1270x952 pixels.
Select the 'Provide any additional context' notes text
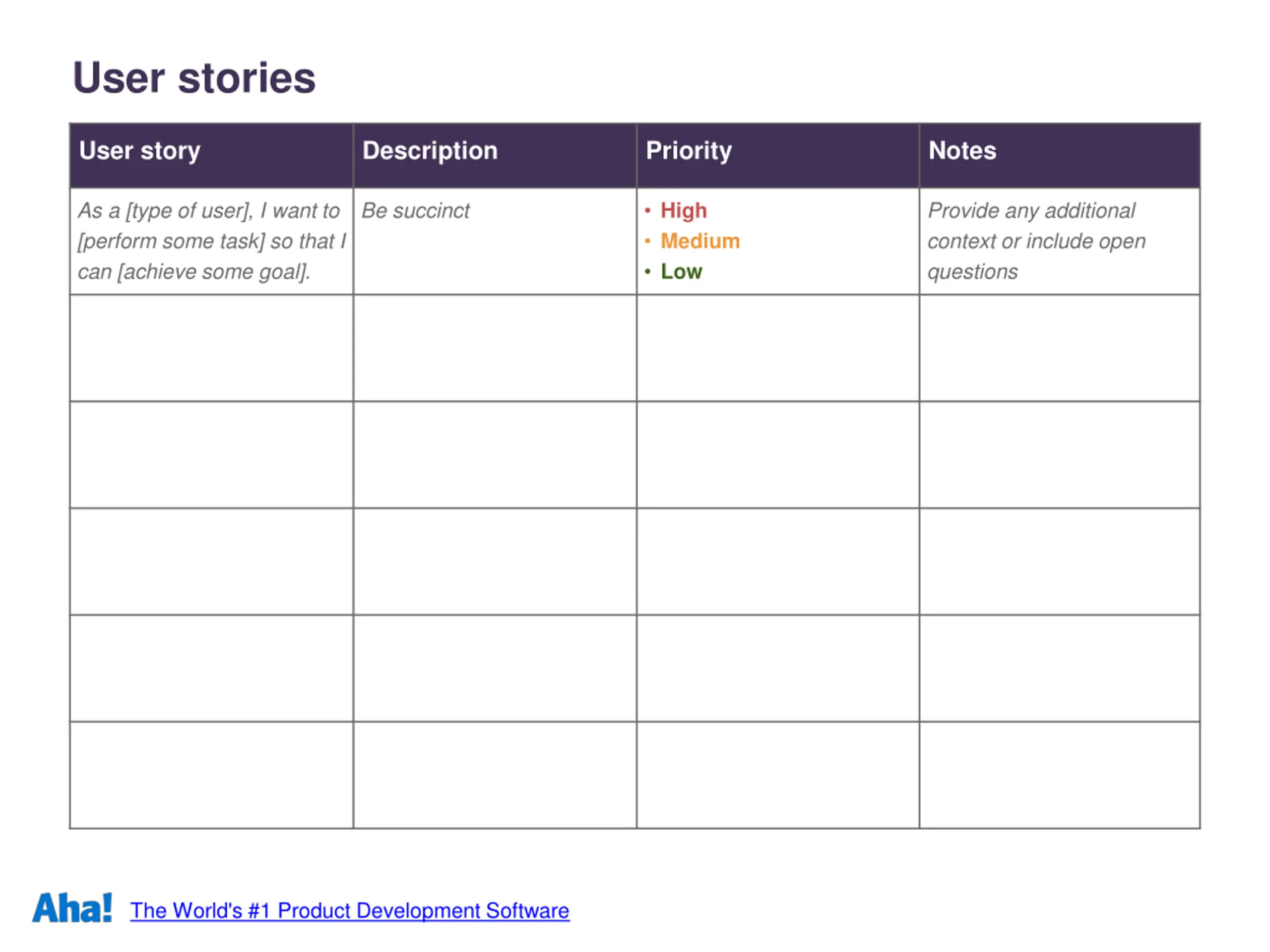point(1036,241)
